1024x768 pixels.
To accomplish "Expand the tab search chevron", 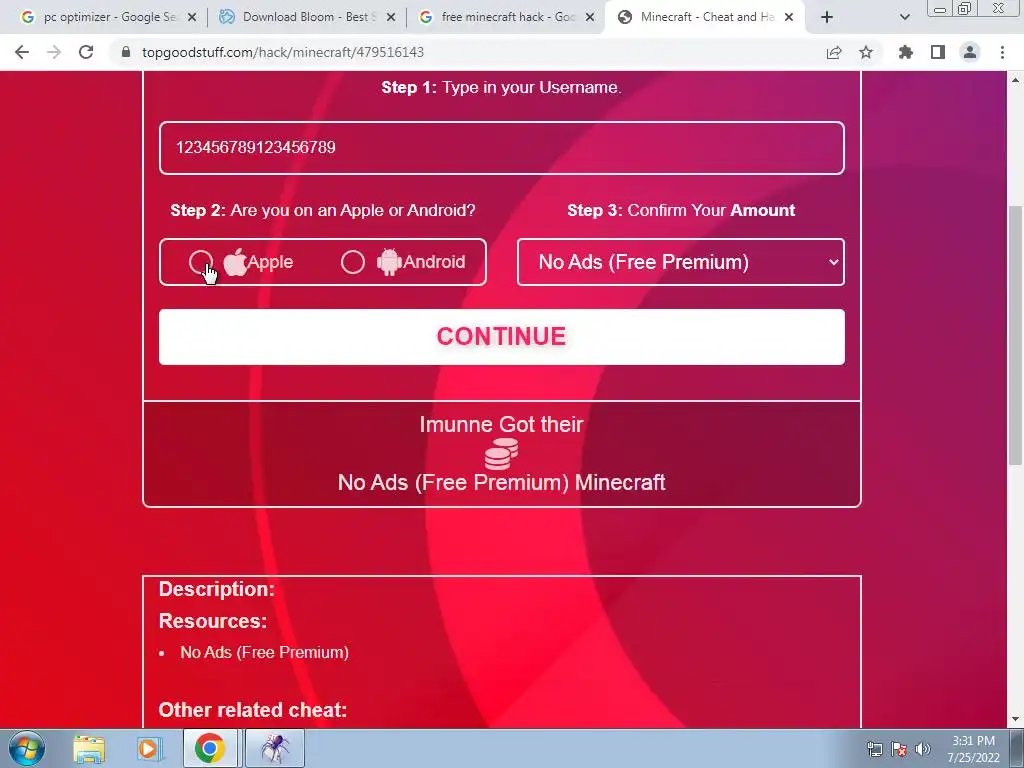I will (904, 18).
